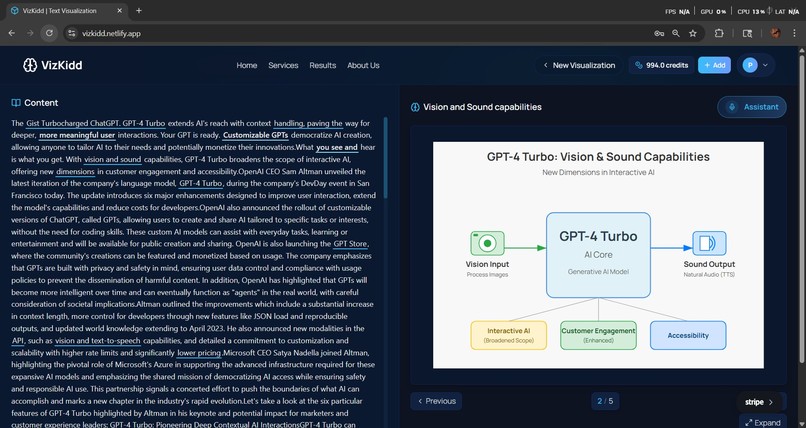Screen dimensions: 806x428
Task: Click the highlighted phrase vision and sound
Action: 113,159
